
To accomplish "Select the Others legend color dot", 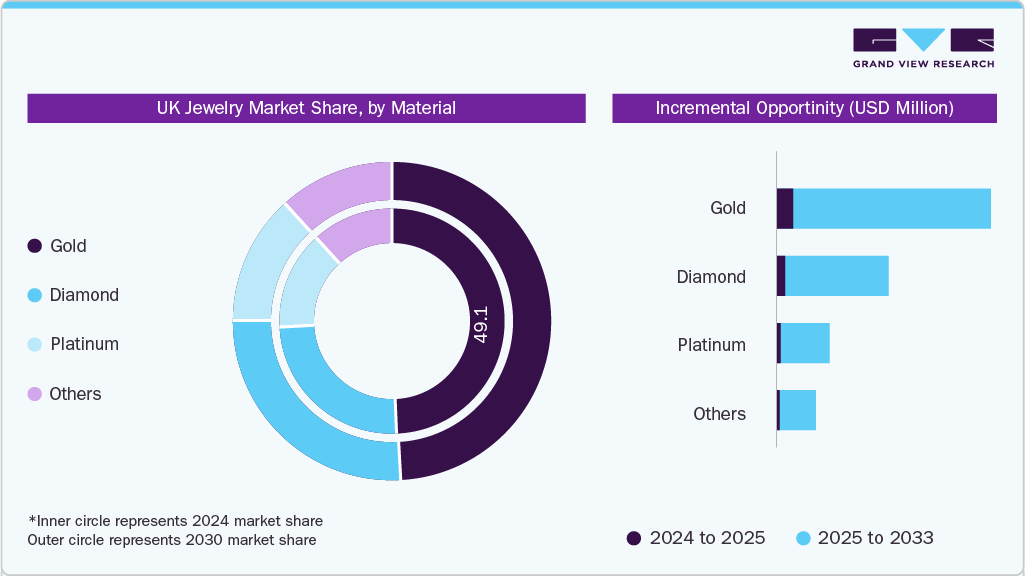I will tap(34, 394).
